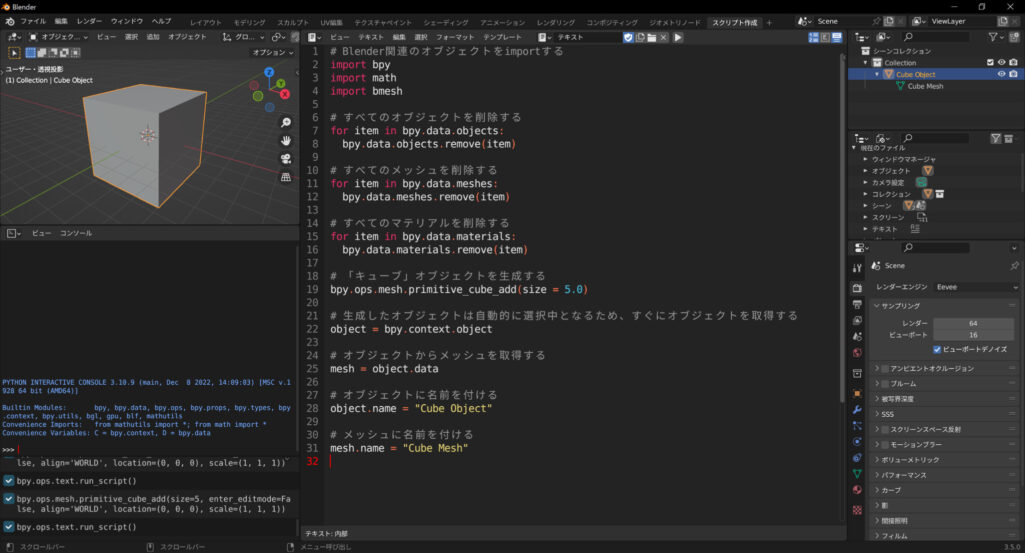Open the Modifier properties wrench tab
Image resolution: width=1025 pixels, height=553 pixels.
[x=857, y=410]
